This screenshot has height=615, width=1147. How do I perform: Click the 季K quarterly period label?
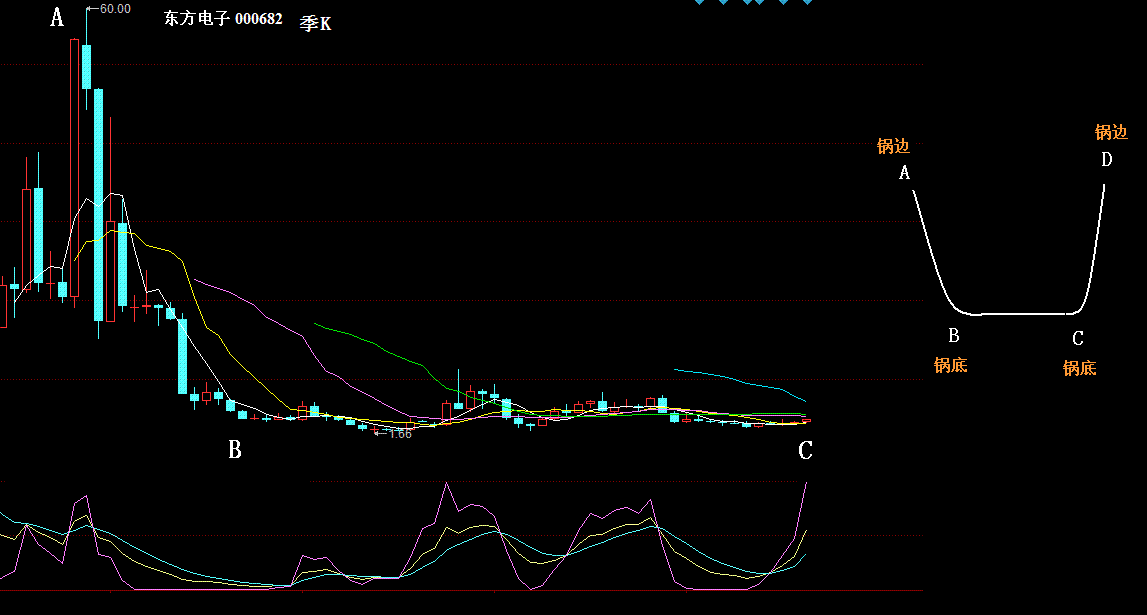point(315,24)
